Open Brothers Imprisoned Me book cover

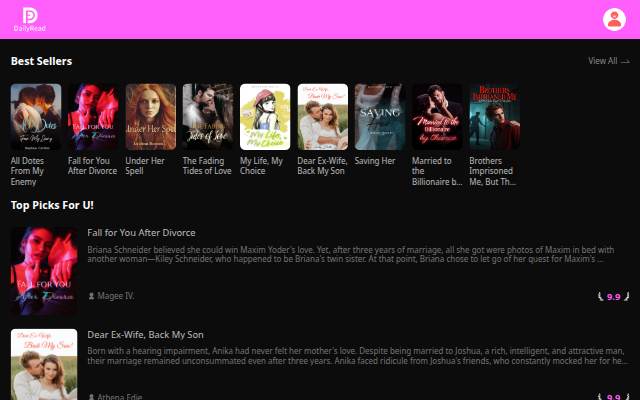coord(495,117)
